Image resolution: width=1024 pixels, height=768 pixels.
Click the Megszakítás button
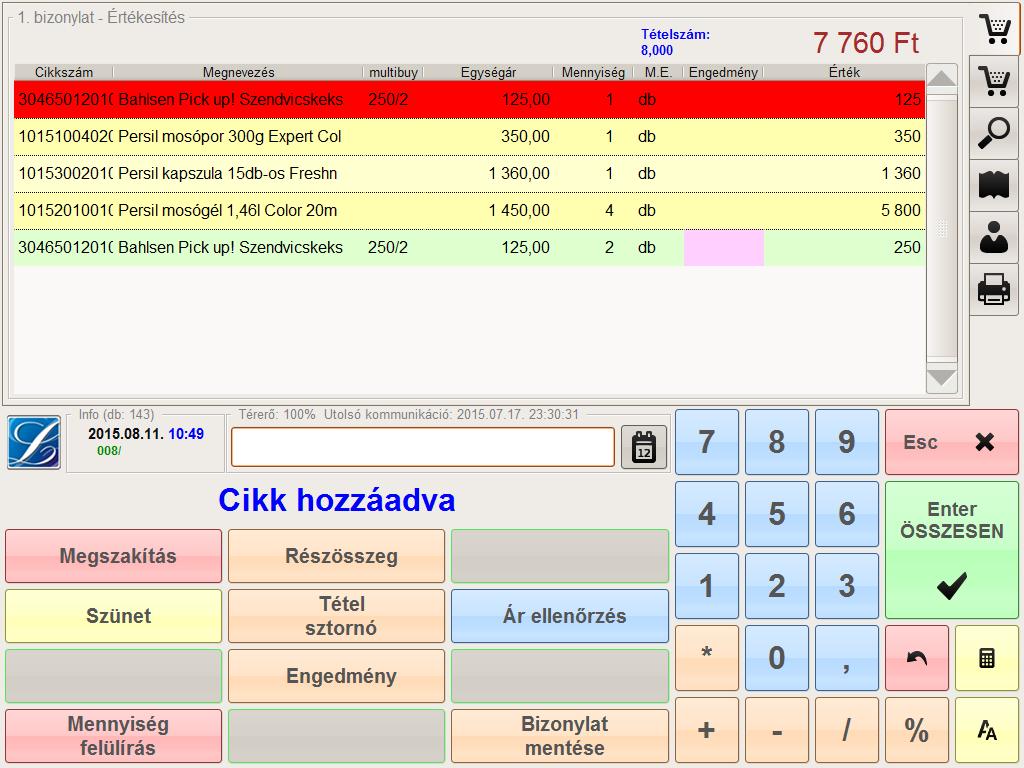point(114,556)
